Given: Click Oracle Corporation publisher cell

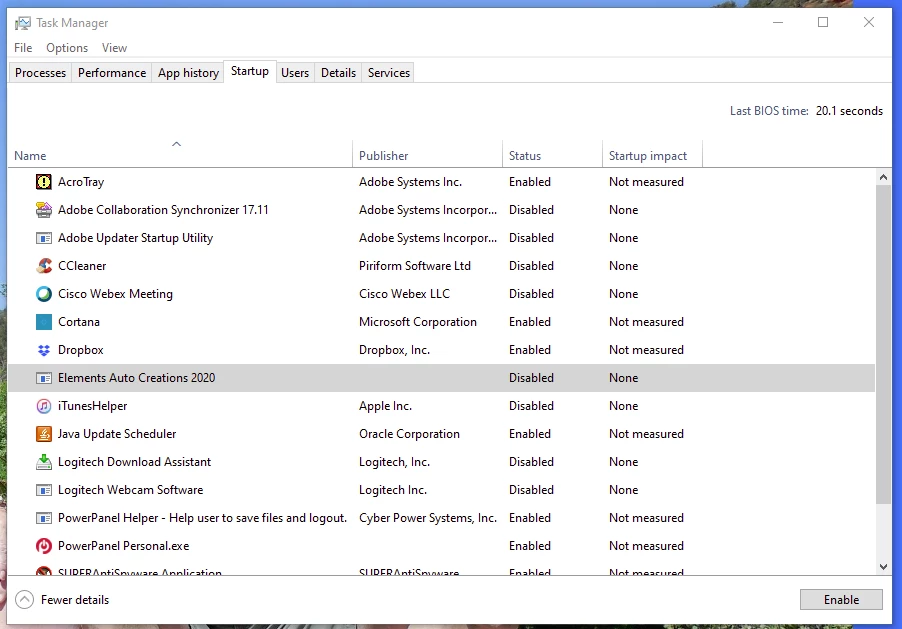Looking at the screenshot, I should click(x=410, y=434).
